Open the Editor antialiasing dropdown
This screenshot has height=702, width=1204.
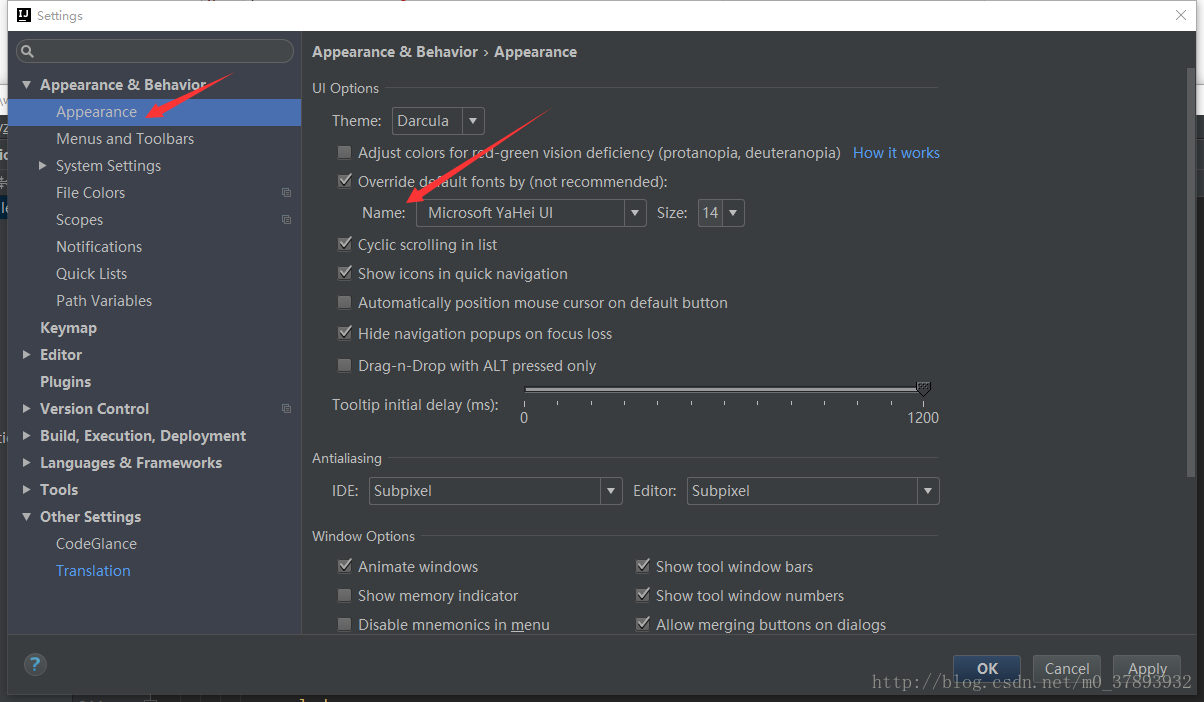coord(813,491)
